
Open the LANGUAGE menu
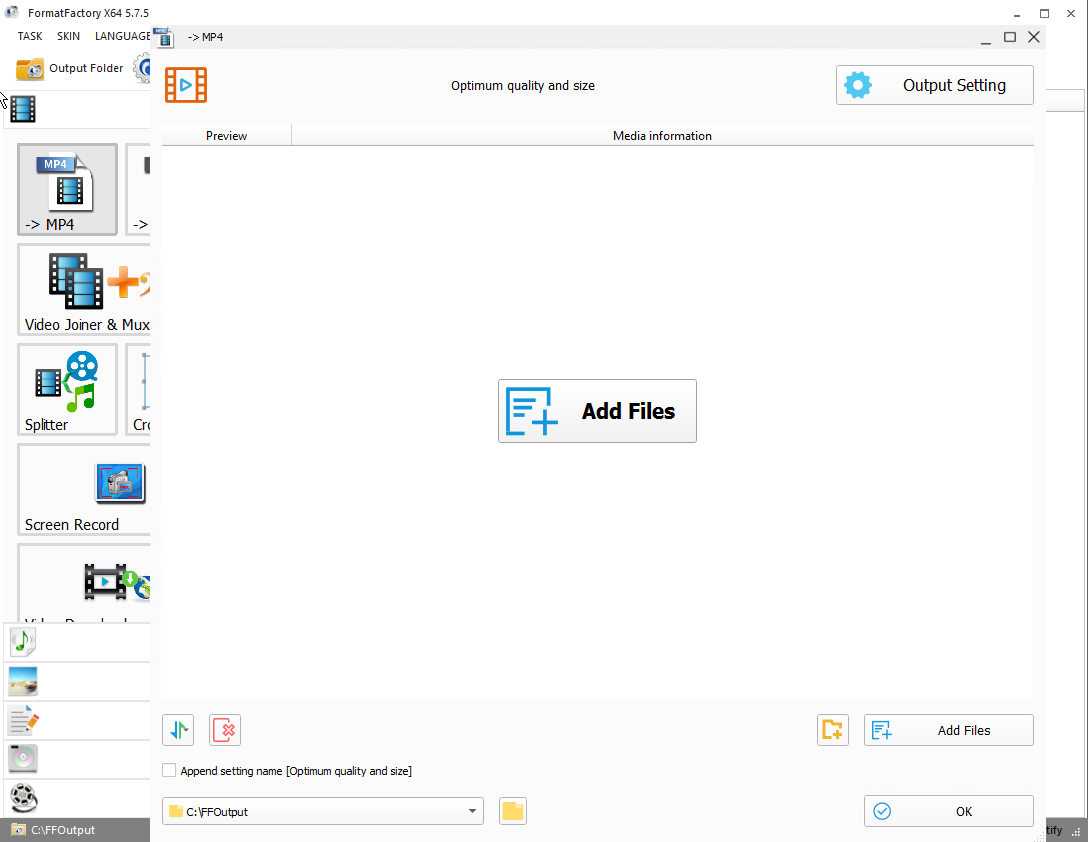[x=122, y=36]
